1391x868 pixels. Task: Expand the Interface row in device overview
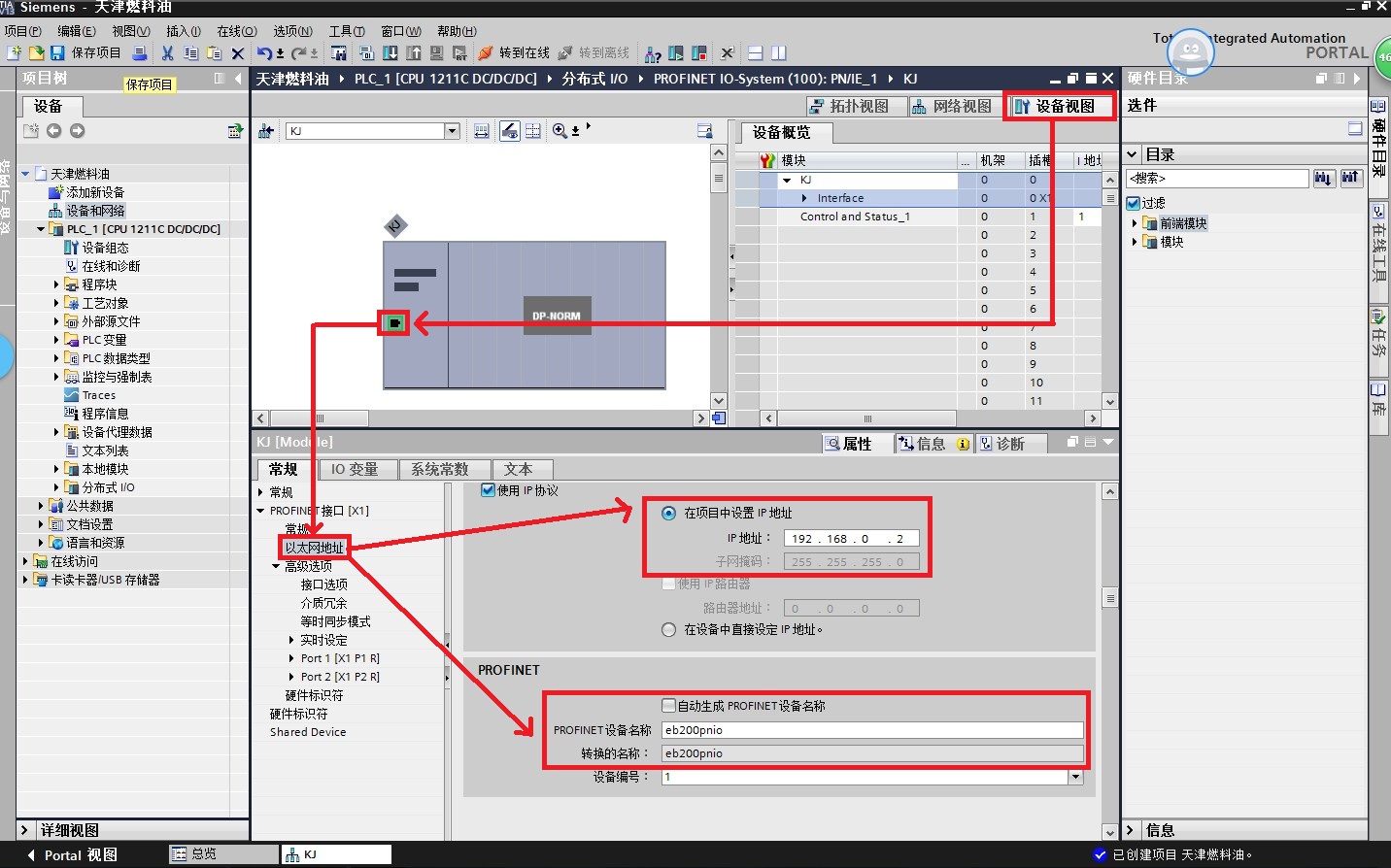click(804, 198)
